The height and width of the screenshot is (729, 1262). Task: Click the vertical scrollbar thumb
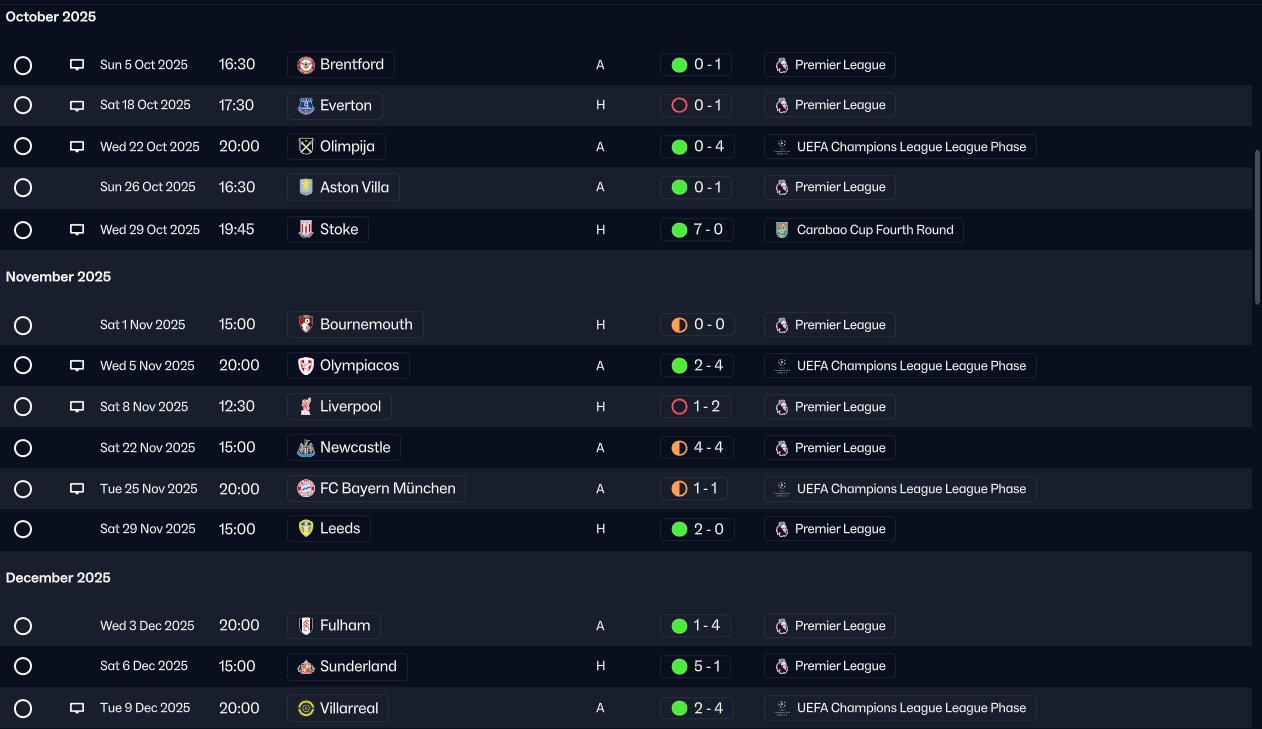click(x=1256, y=228)
